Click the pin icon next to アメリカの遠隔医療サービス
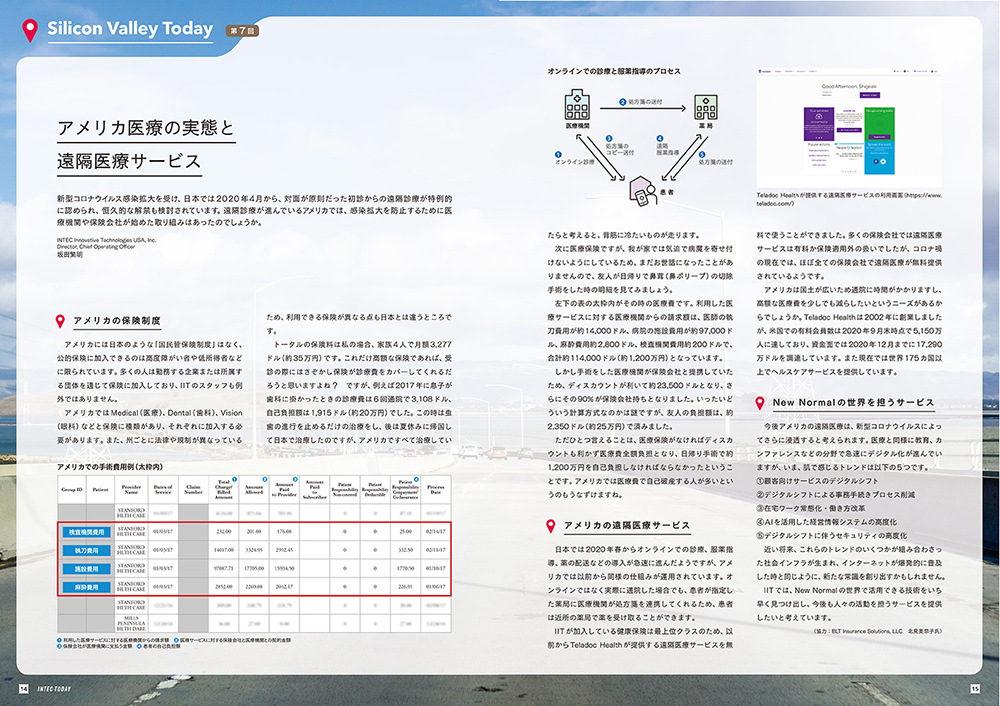The width and height of the screenshot is (1000, 706). (x=551, y=526)
